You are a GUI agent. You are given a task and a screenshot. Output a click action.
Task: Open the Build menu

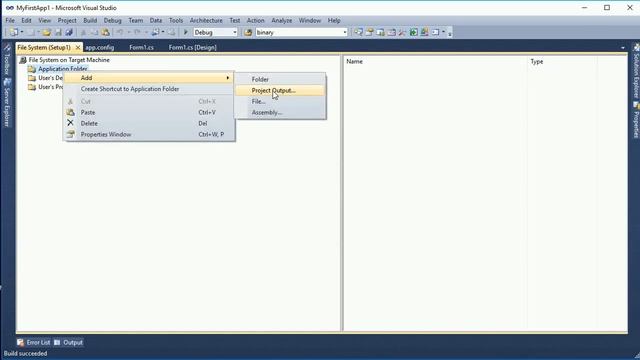[90, 20]
